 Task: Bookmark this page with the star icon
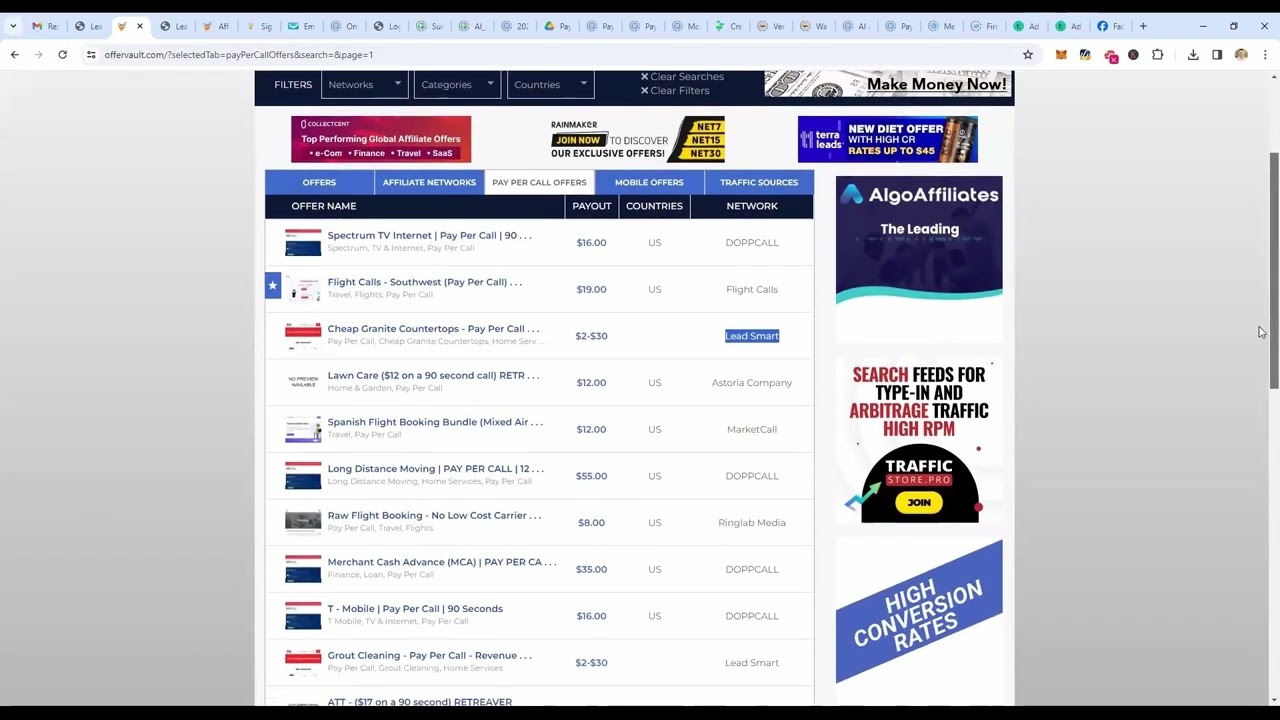(x=1027, y=55)
